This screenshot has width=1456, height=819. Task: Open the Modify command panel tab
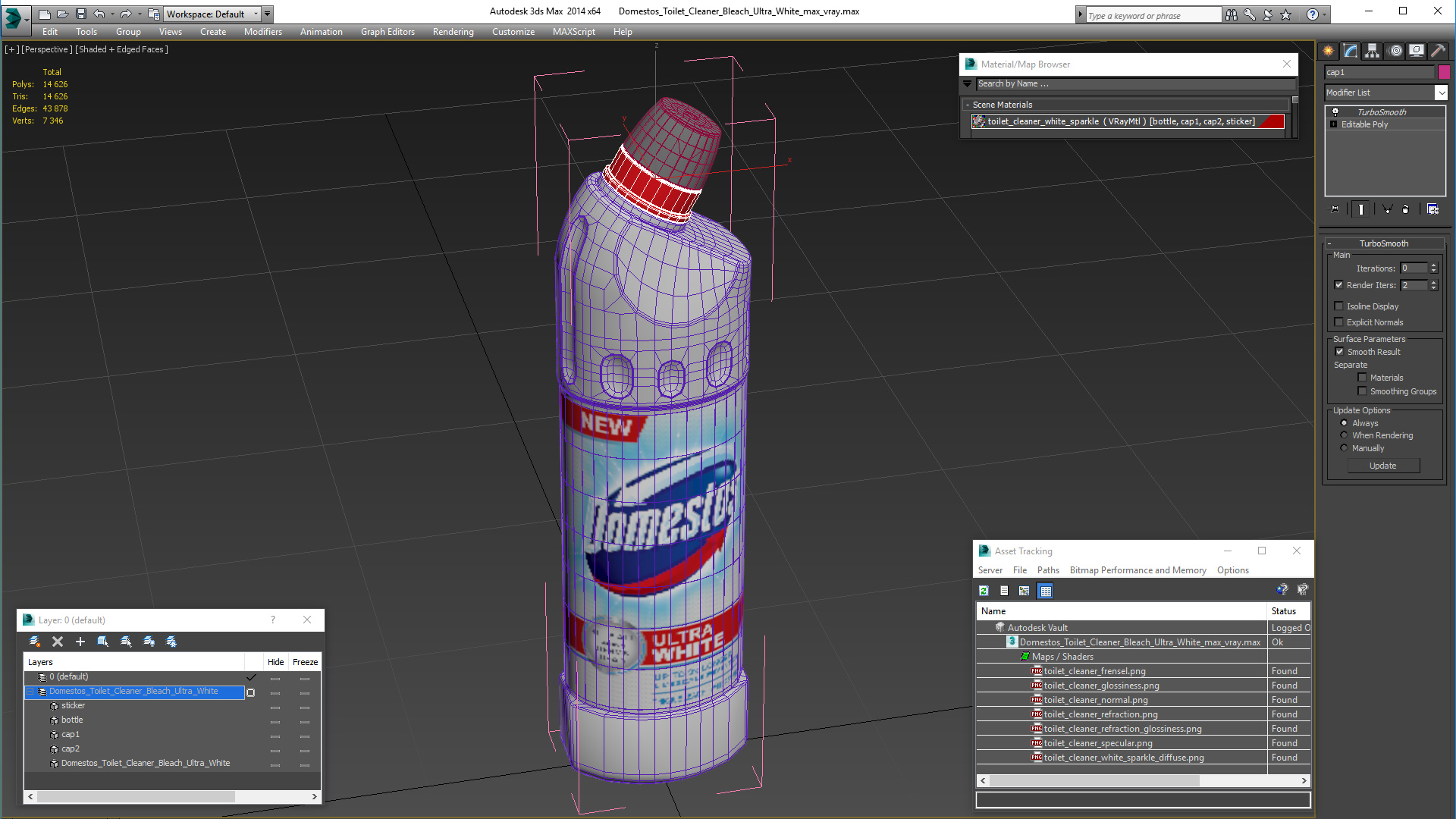pos(1351,51)
